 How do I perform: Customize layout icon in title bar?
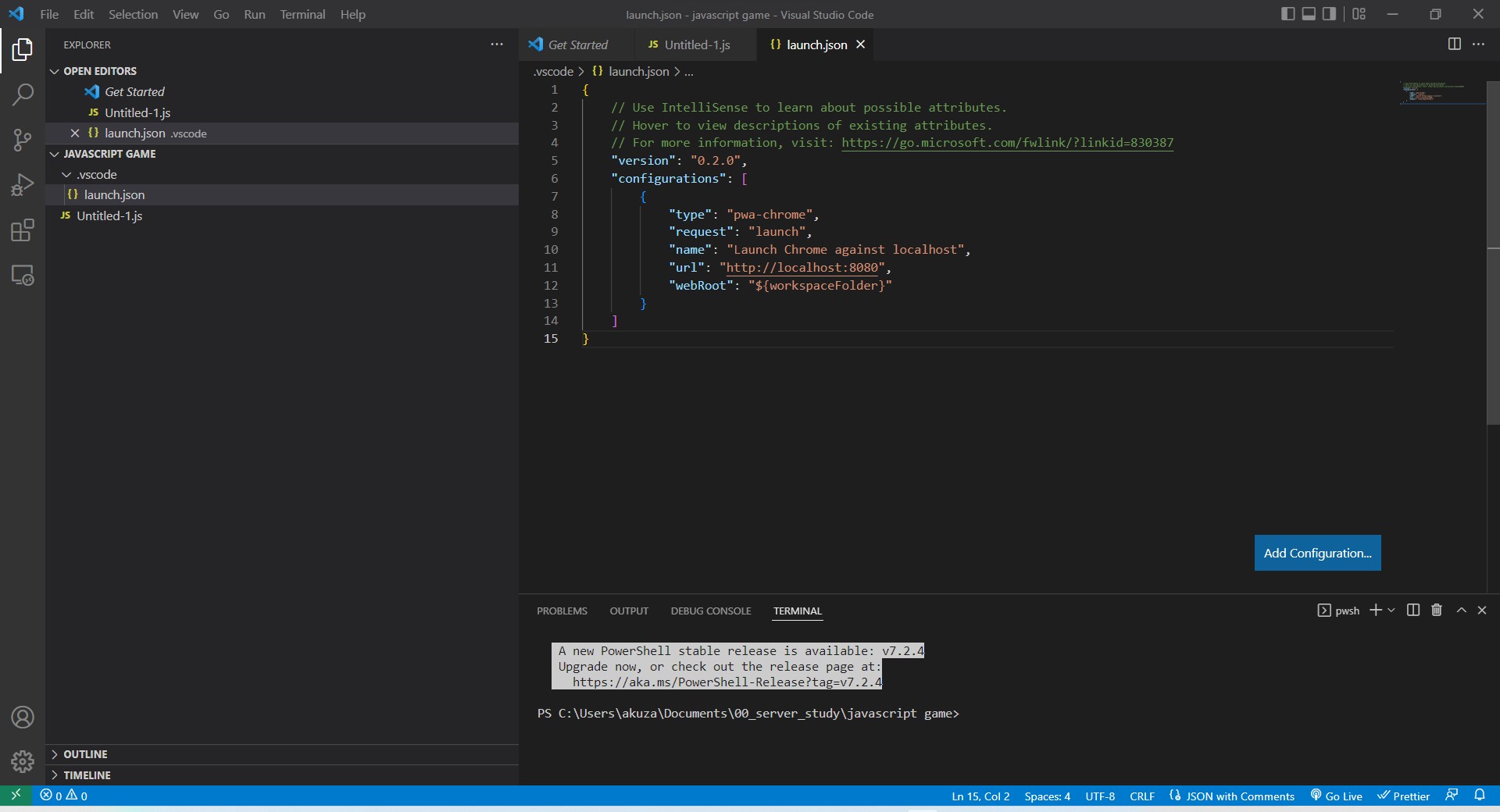click(1359, 14)
